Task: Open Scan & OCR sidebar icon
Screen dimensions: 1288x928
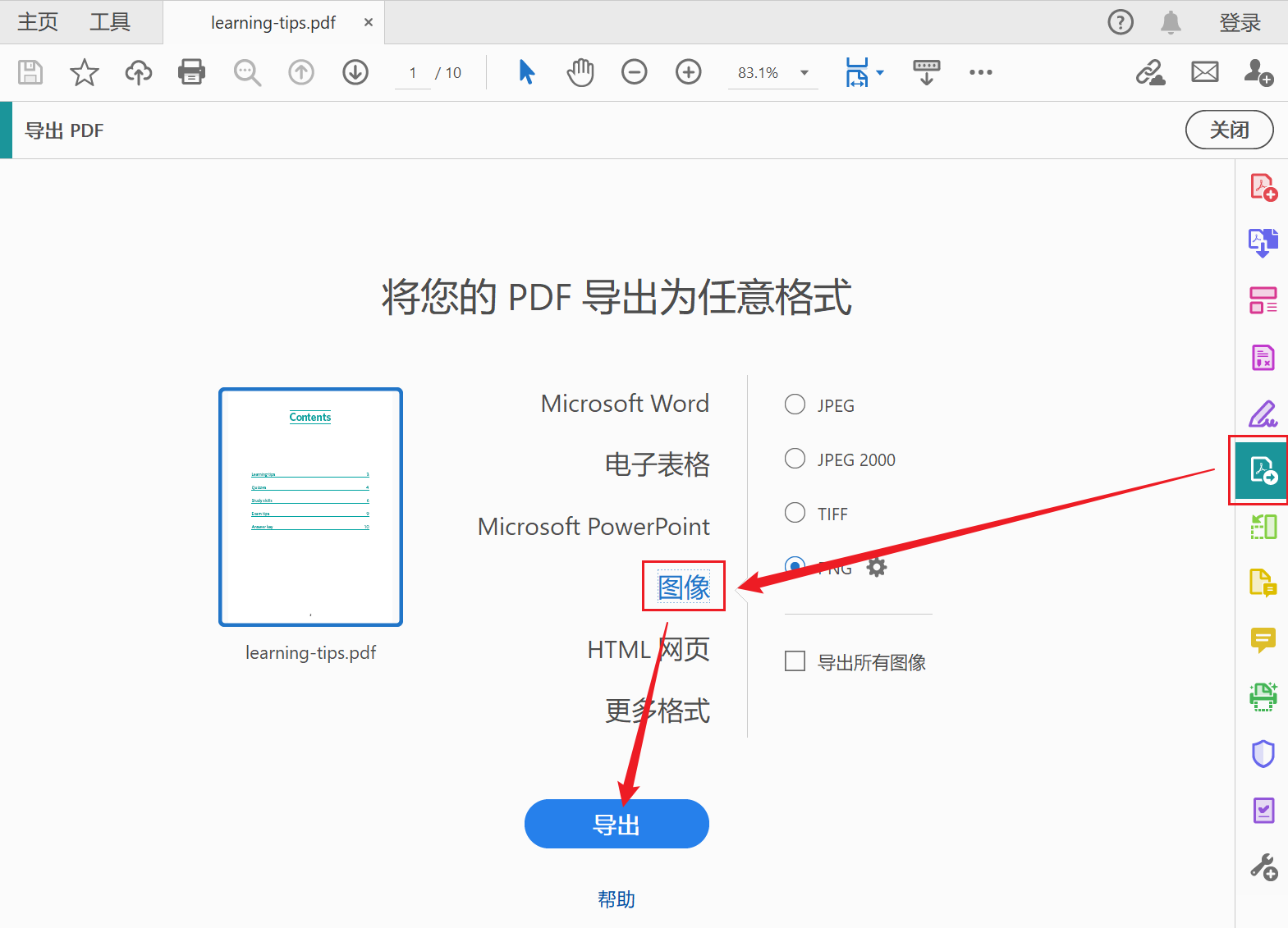Action: click(x=1263, y=697)
